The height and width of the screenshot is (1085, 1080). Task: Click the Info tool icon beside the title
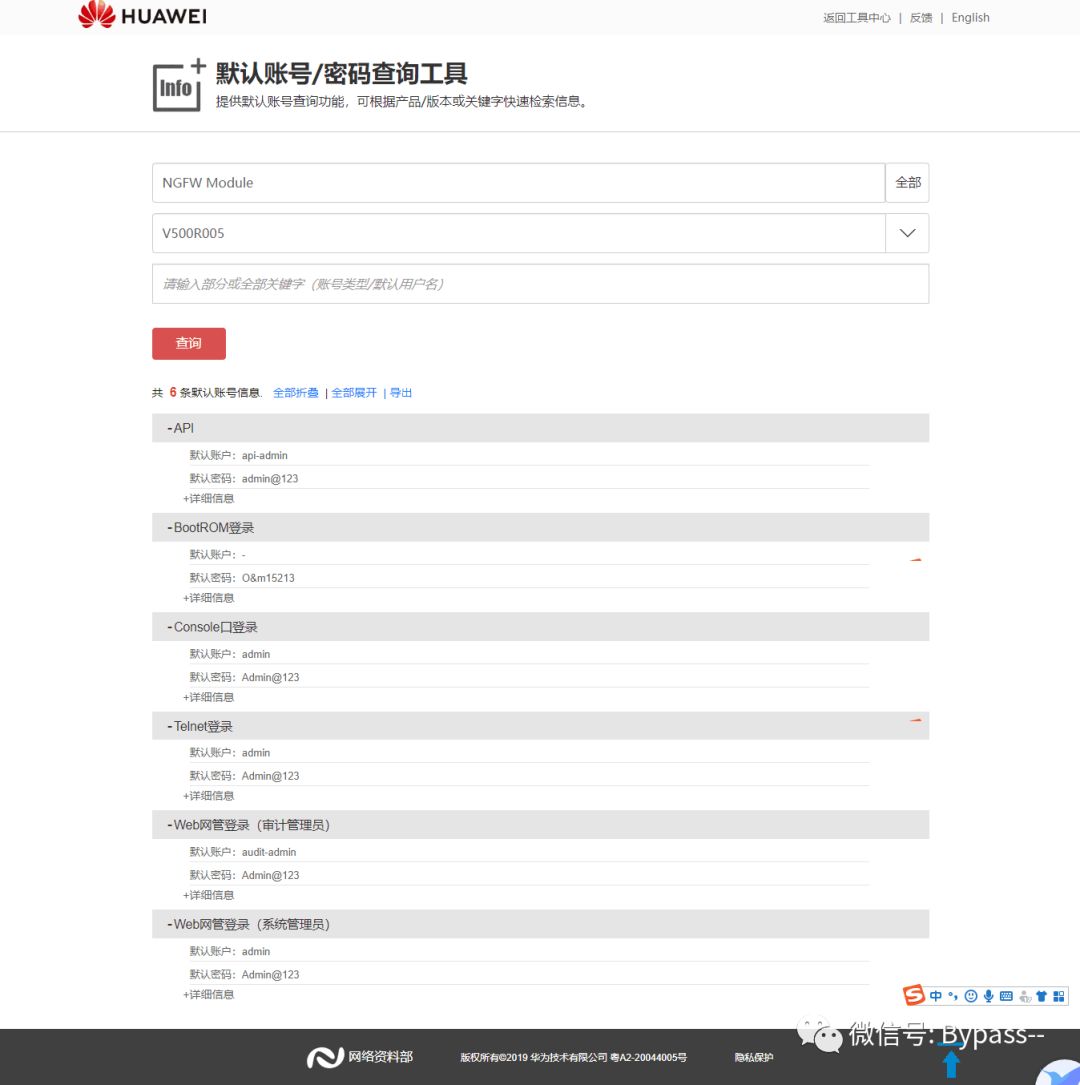point(179,85)
